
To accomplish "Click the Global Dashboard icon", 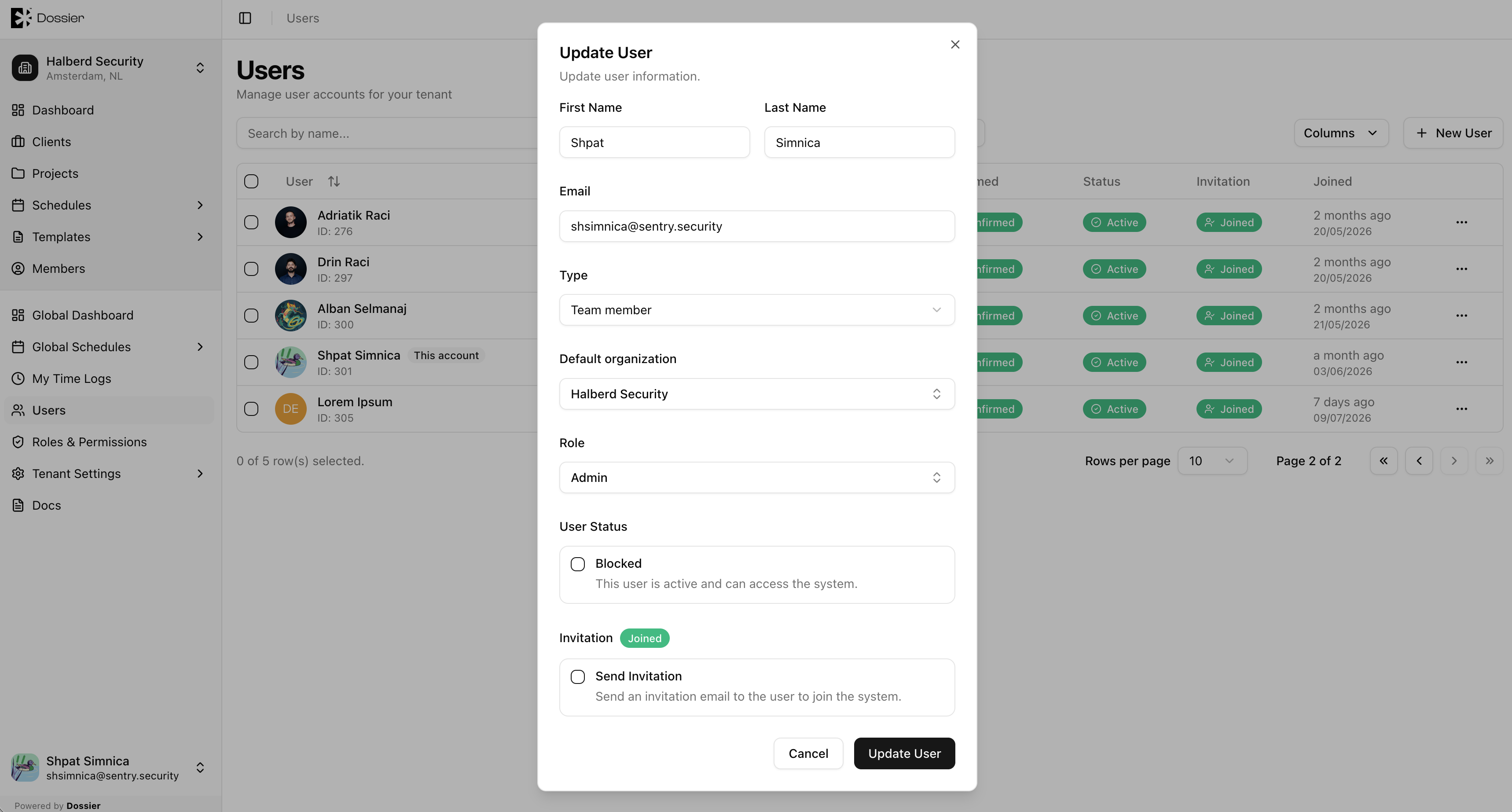I will point(18,315).
